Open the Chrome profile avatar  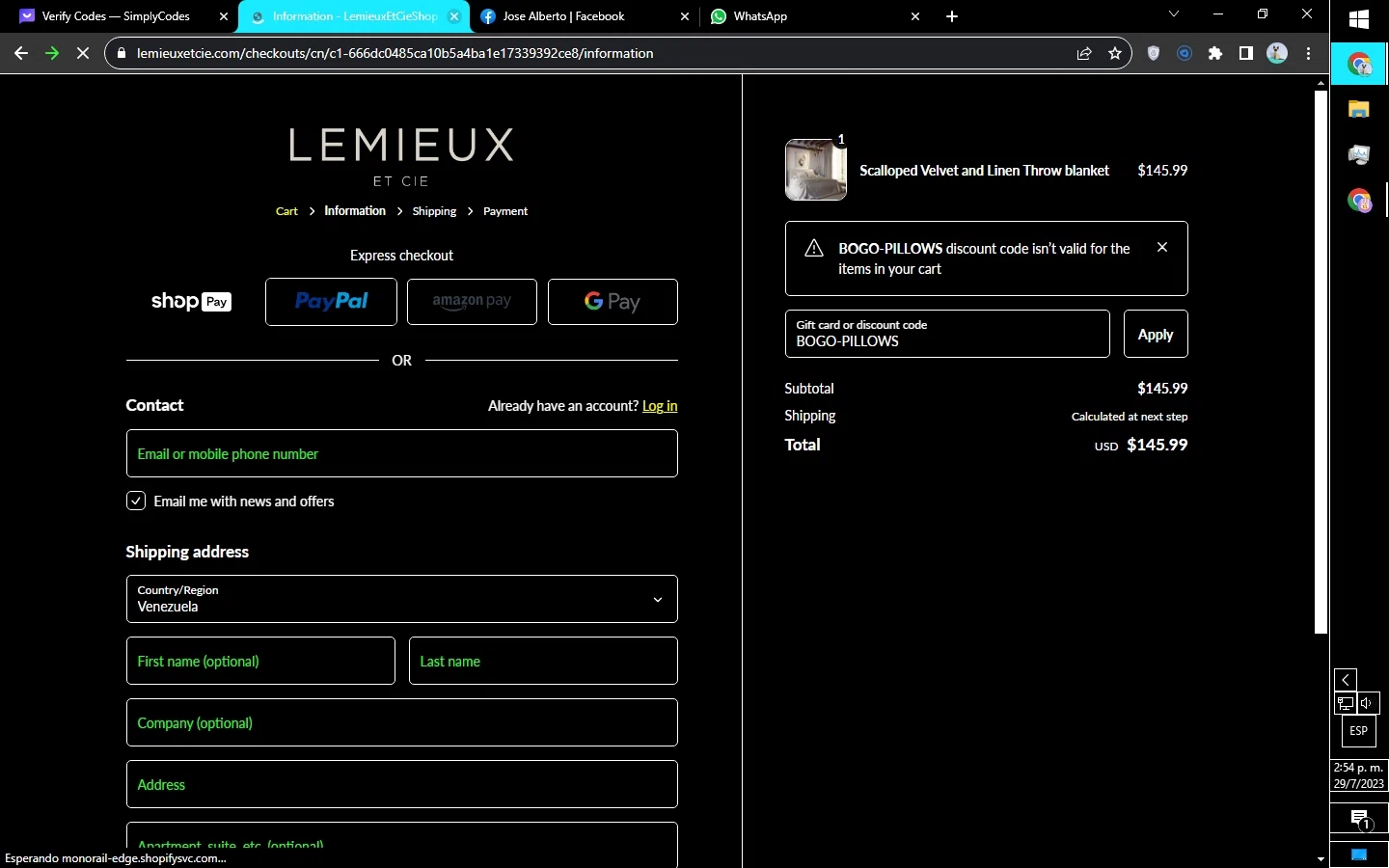coord(1277,53)
